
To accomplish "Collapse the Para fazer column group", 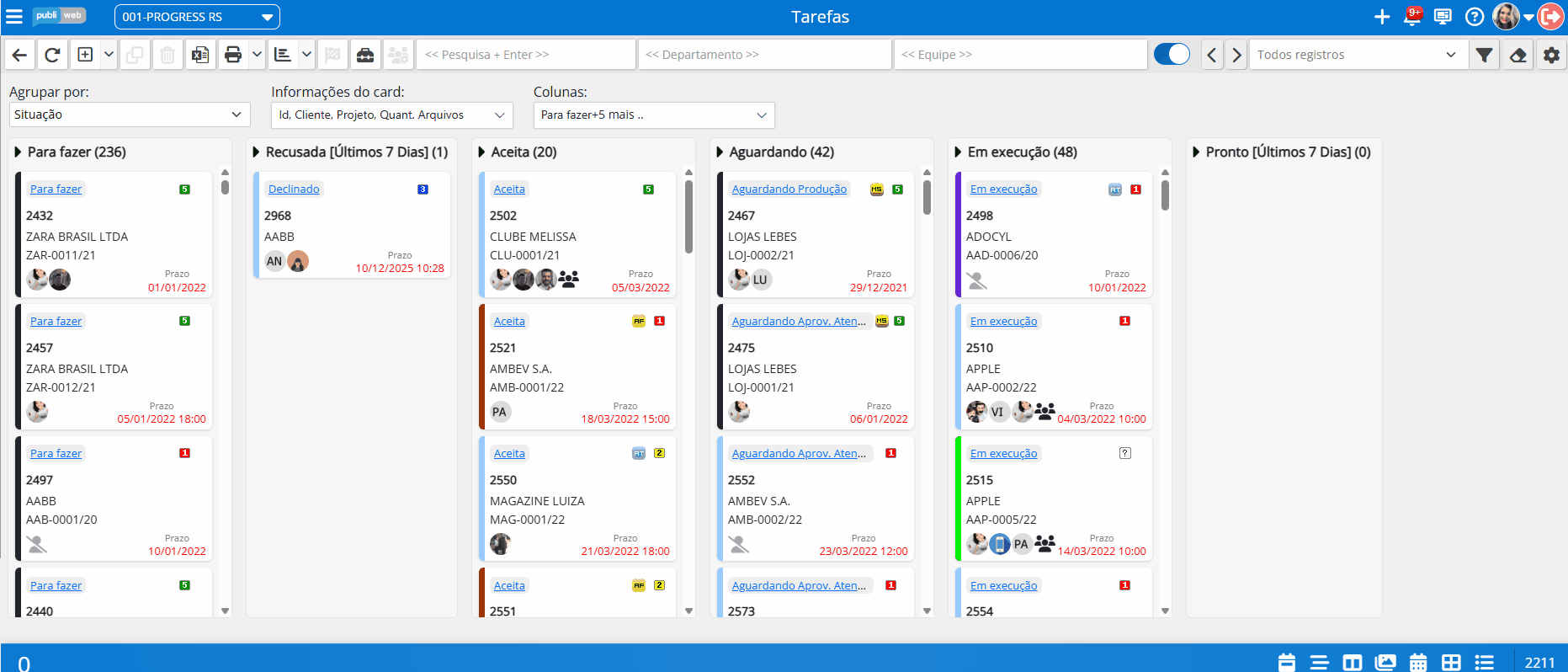I will (19, 152).
